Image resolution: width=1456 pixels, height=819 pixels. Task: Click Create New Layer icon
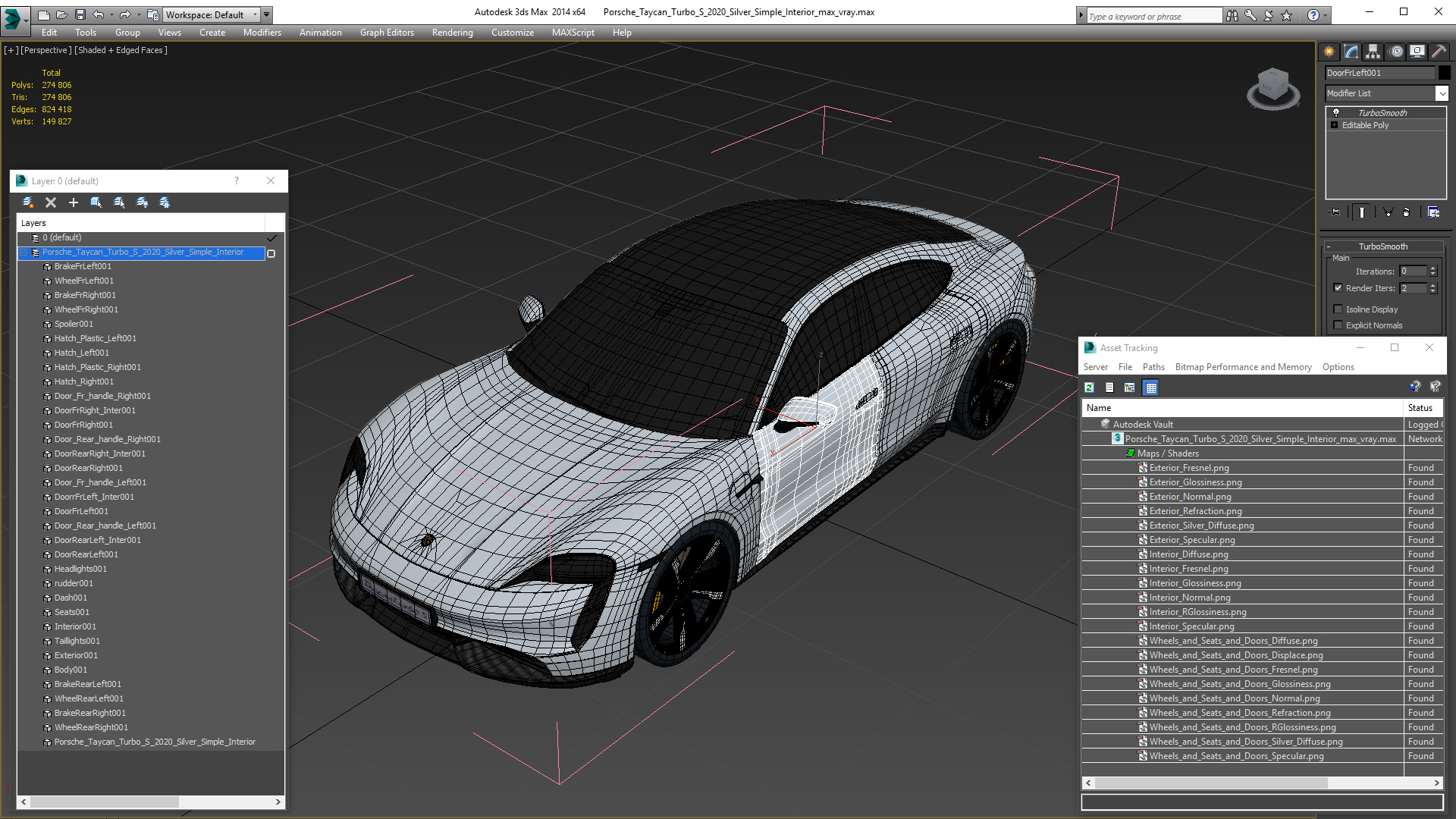click(28, 202)
